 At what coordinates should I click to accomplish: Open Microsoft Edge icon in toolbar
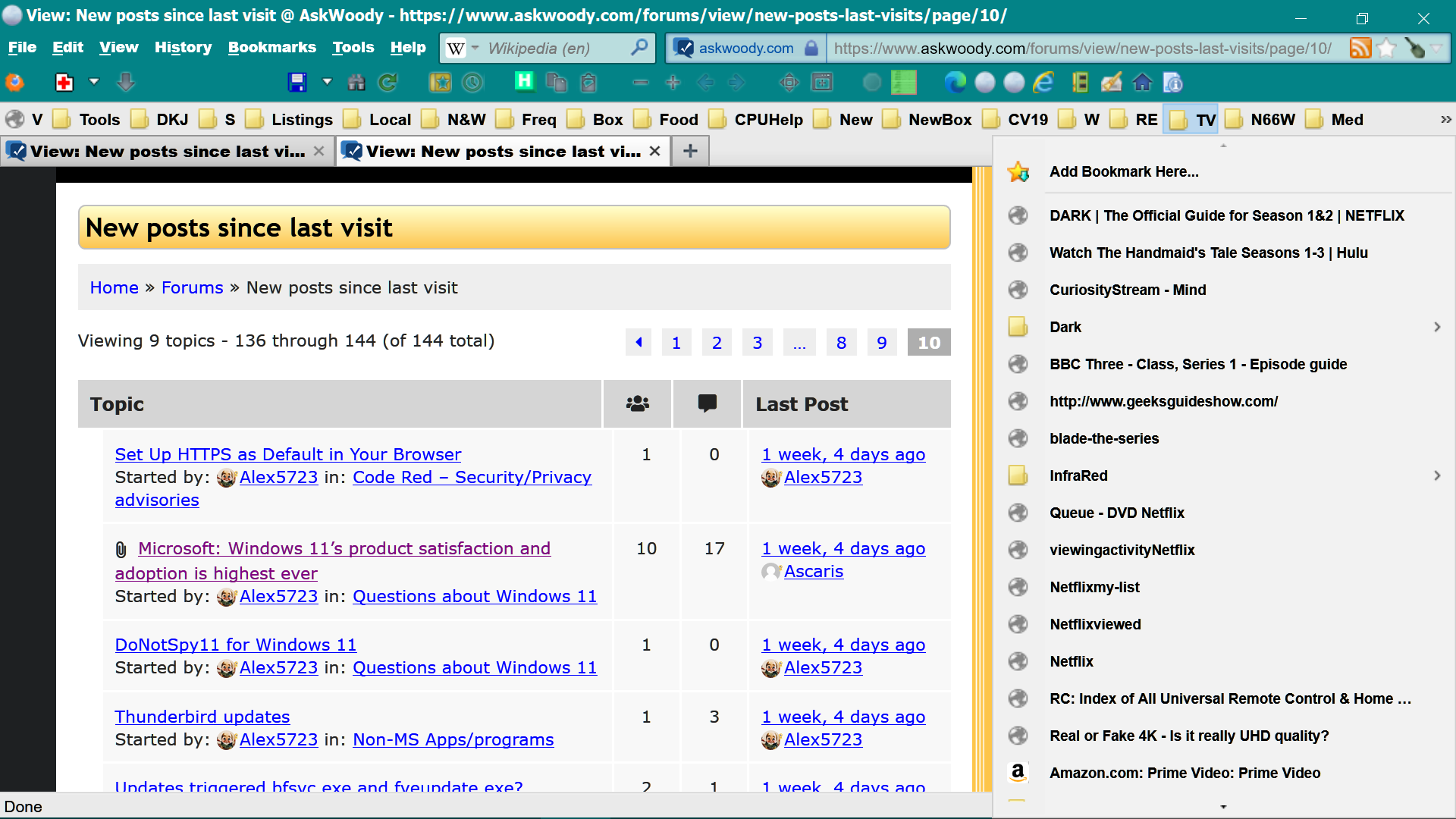point(955,82)
